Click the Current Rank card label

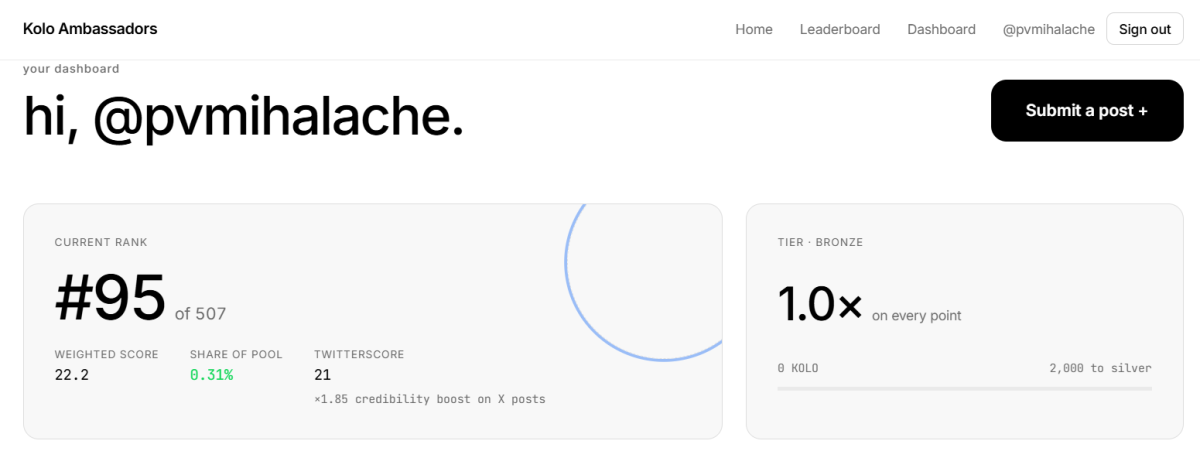coord(101,242)
